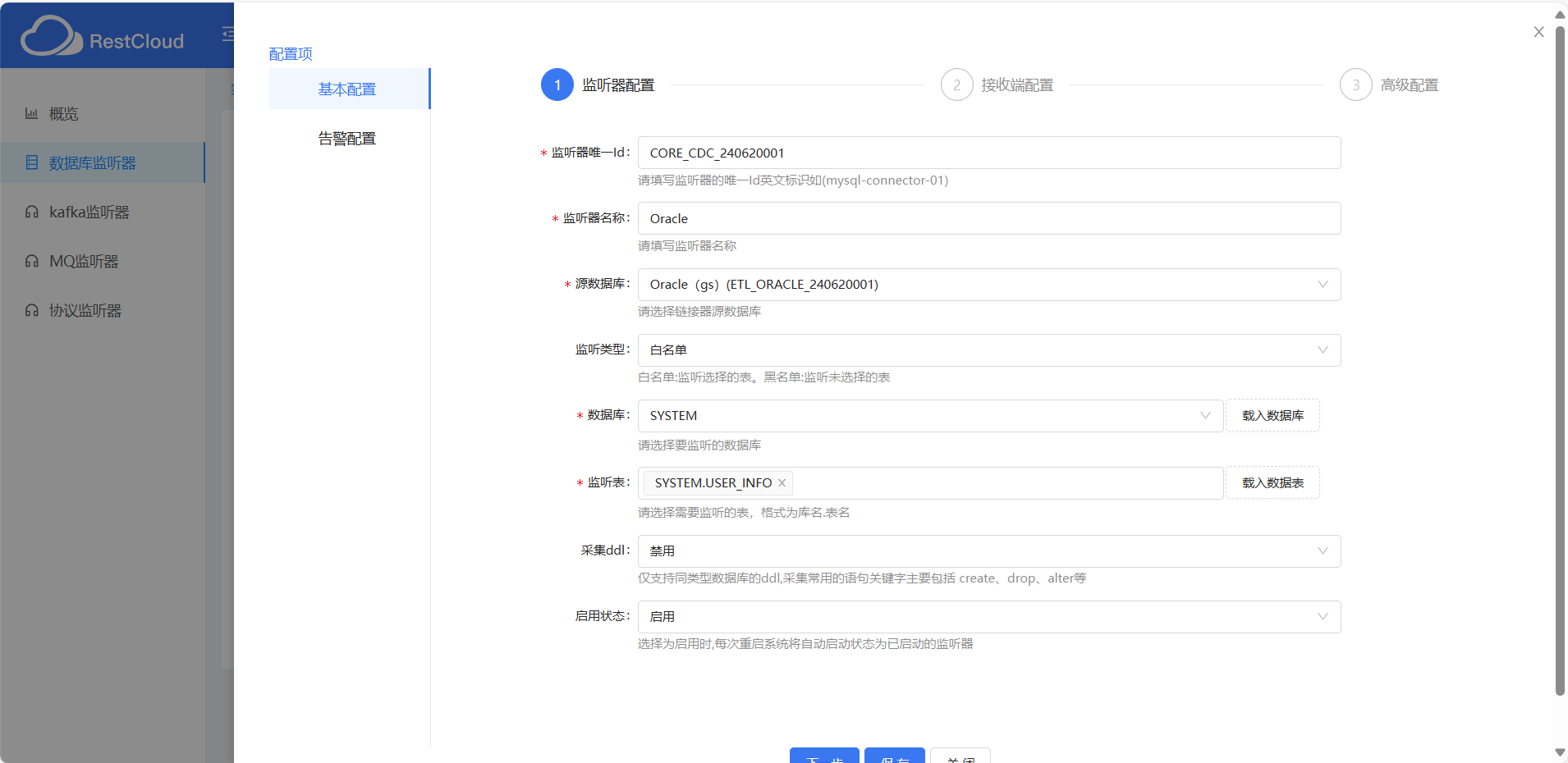The height and width of the screenshot is (763, 1568).
Task: Click the 启用状态 restart explanation text
Action: [x=805, y=644]
